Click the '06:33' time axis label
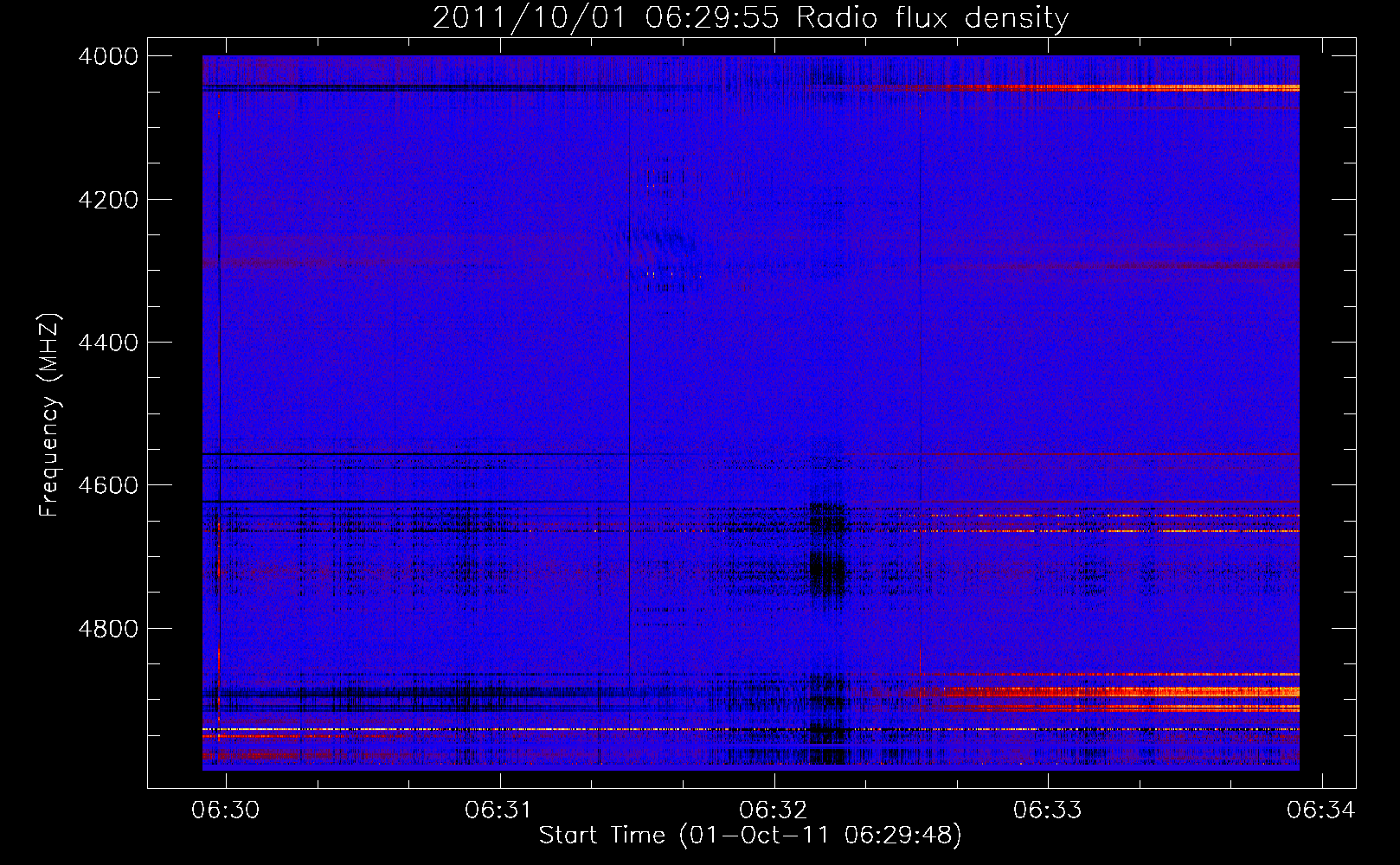 point(1047,810)
